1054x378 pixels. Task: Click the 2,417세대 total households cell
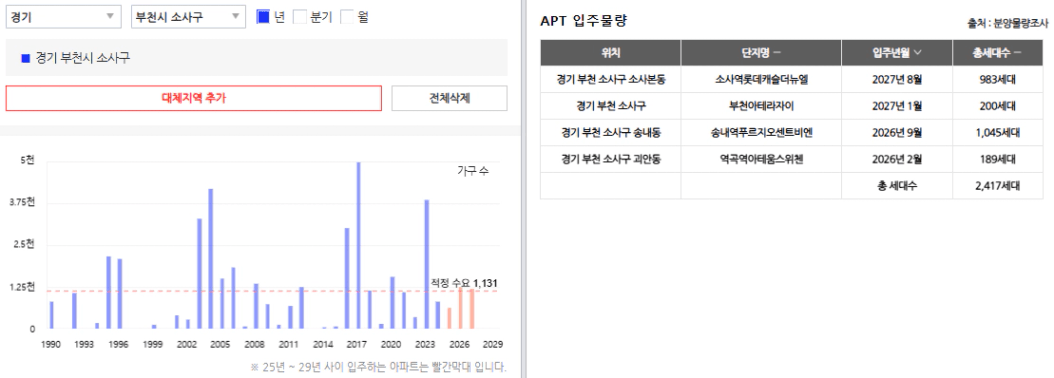click(998, 186)
